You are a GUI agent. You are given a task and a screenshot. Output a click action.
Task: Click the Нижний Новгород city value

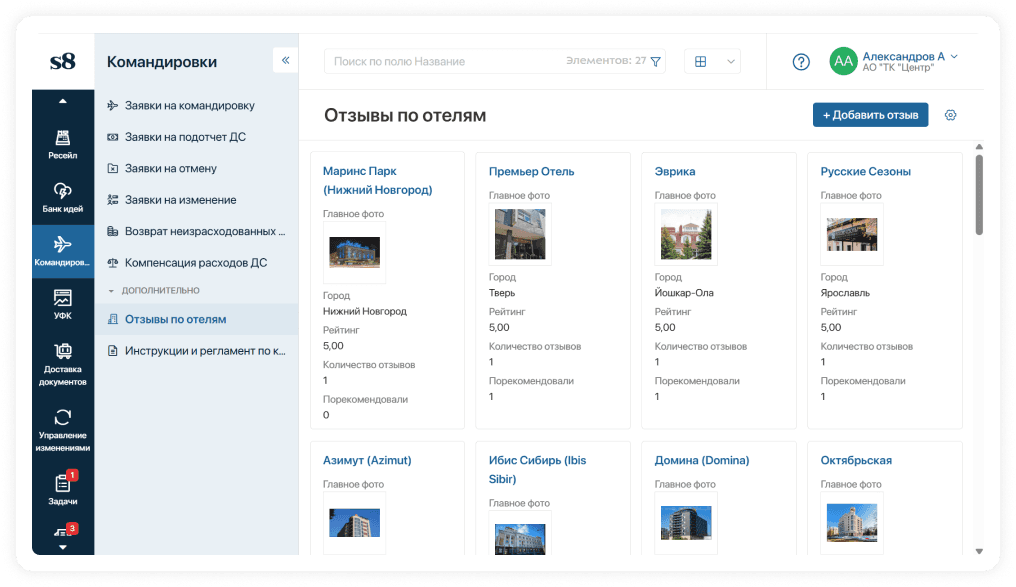(365, 311)
